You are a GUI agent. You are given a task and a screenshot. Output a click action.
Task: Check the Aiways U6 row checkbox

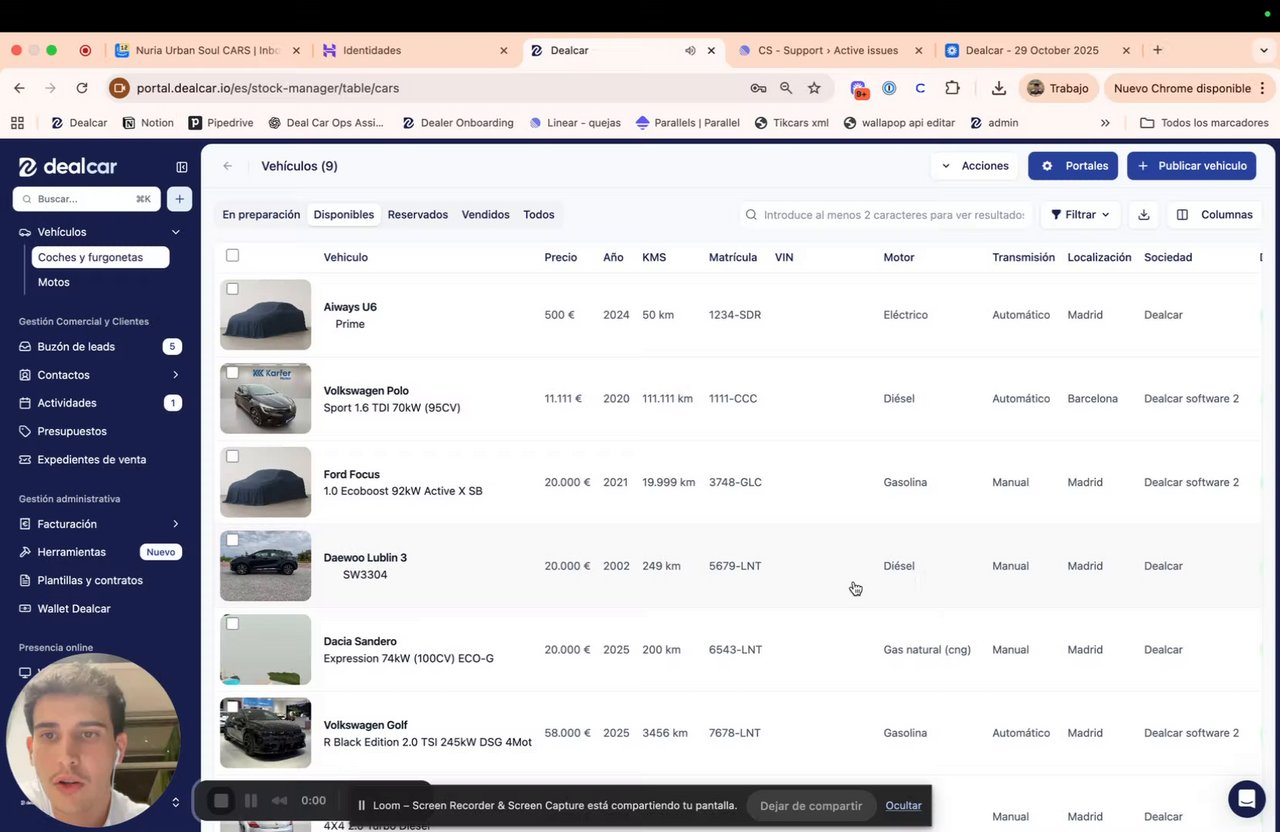[232, 289]
